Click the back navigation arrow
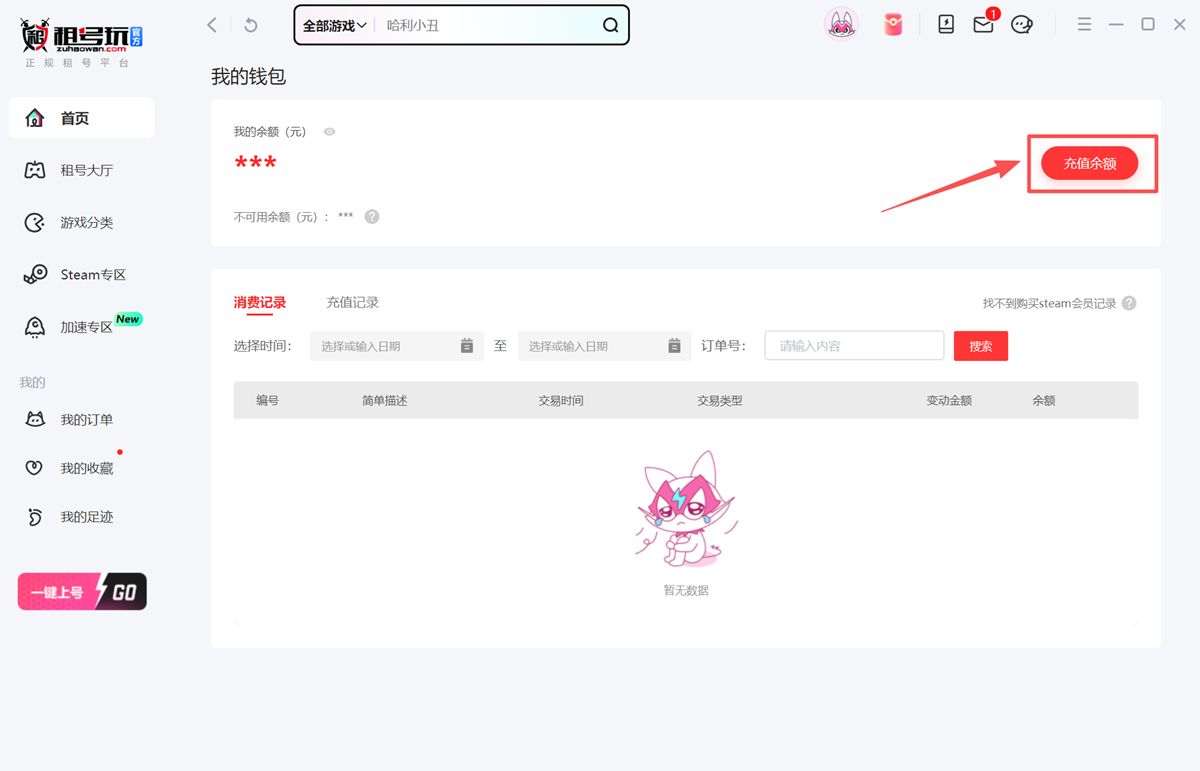 click(212, 25)
